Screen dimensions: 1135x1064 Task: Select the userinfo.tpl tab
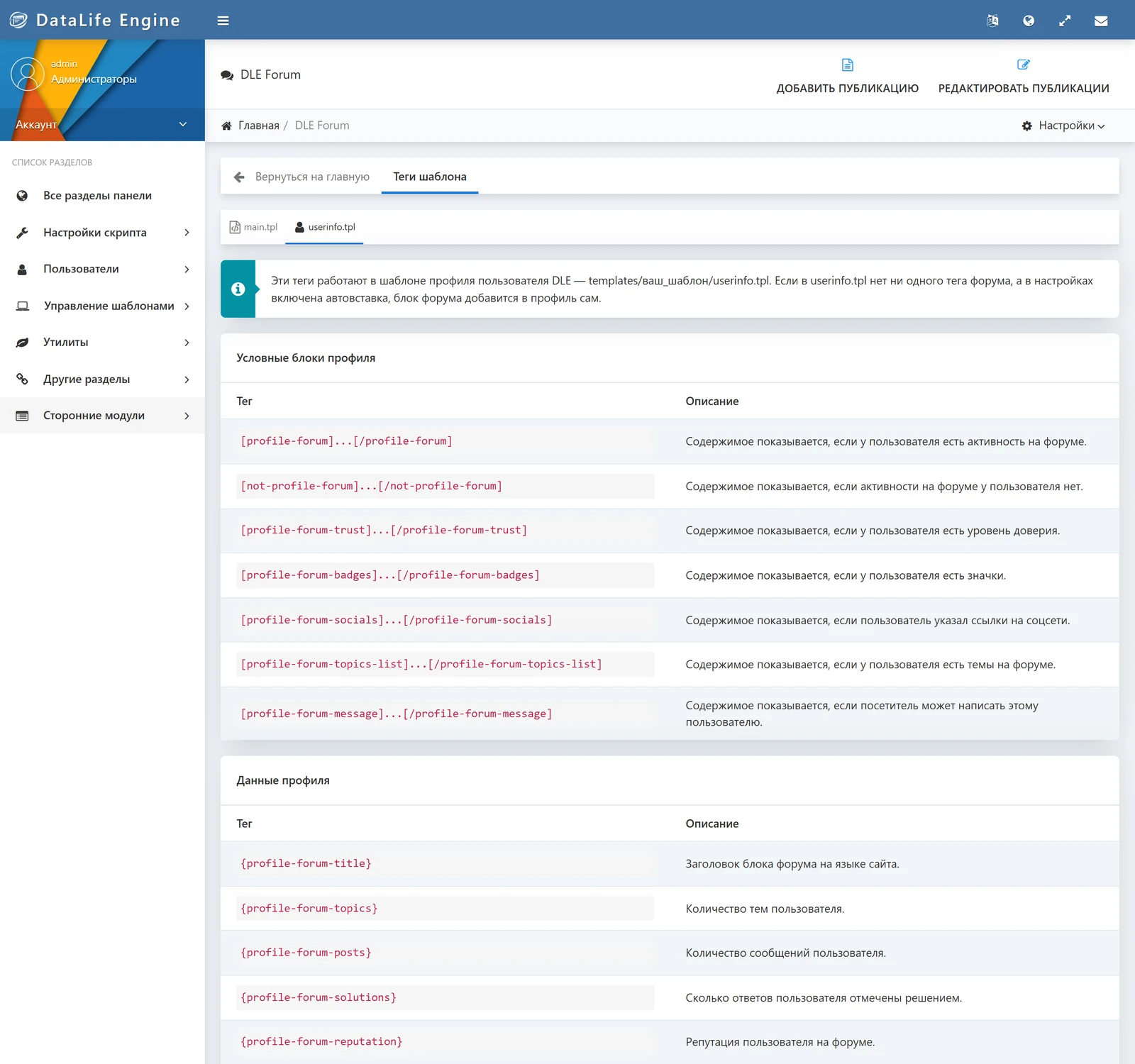click(324, 227)
